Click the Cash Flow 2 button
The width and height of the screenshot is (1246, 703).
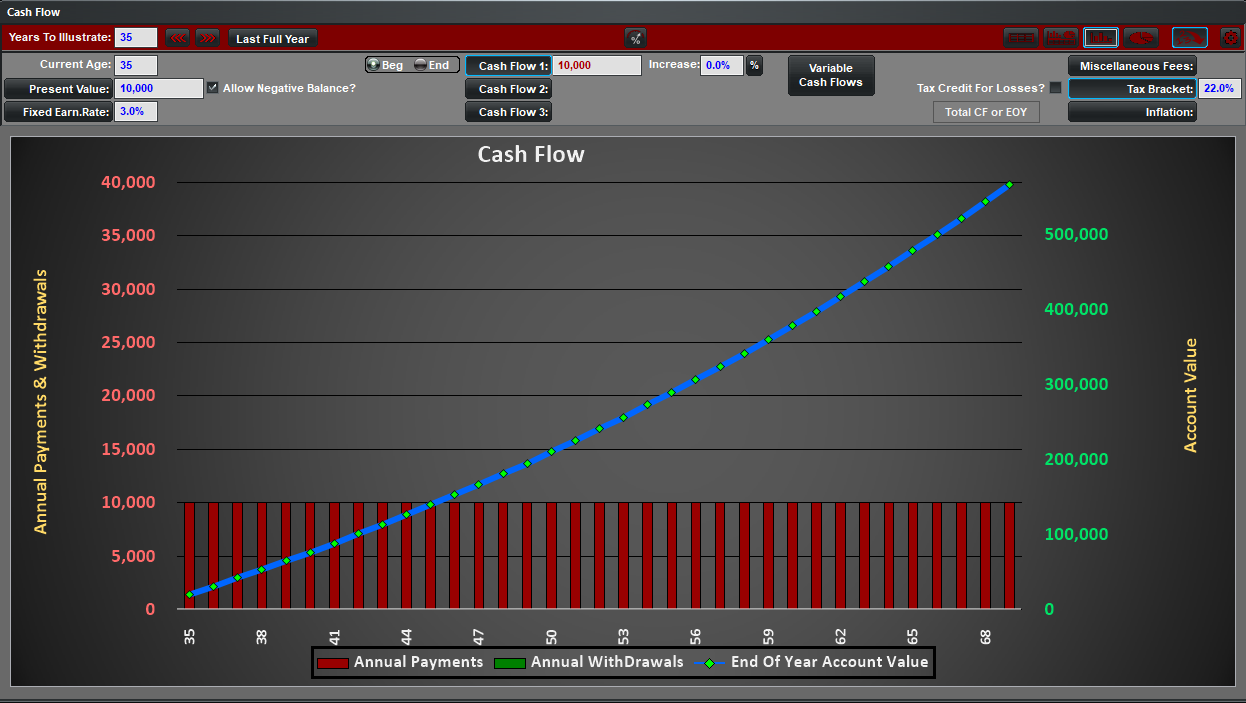click(x=508, y=88)
